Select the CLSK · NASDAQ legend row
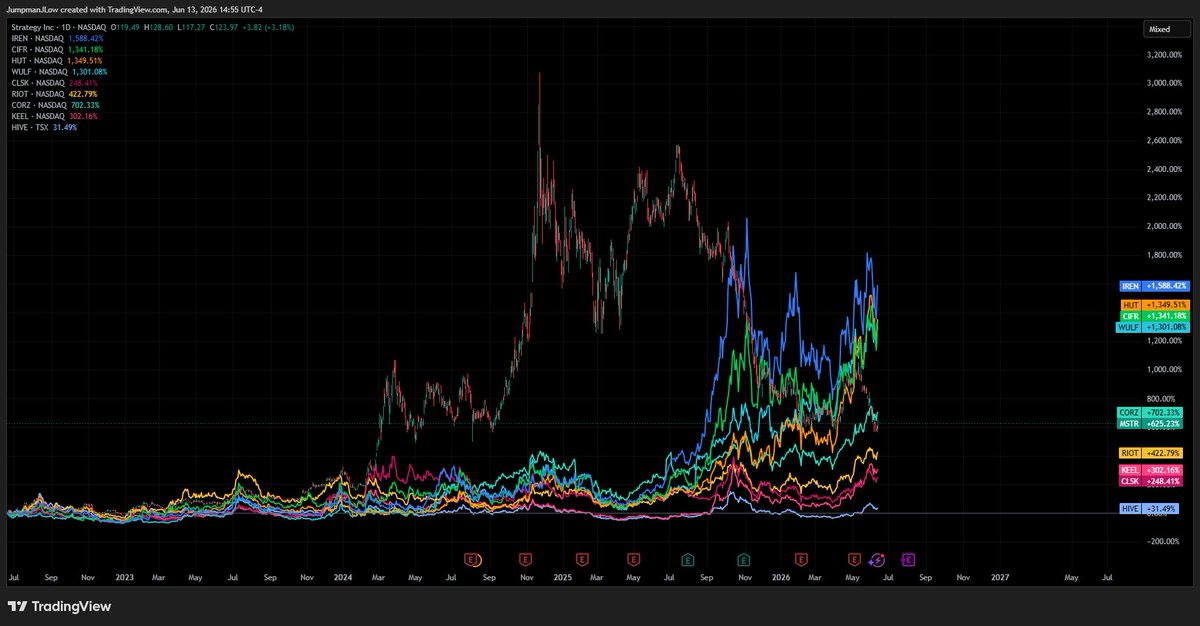The image size is (1200, 626). [x=54, y=83]
